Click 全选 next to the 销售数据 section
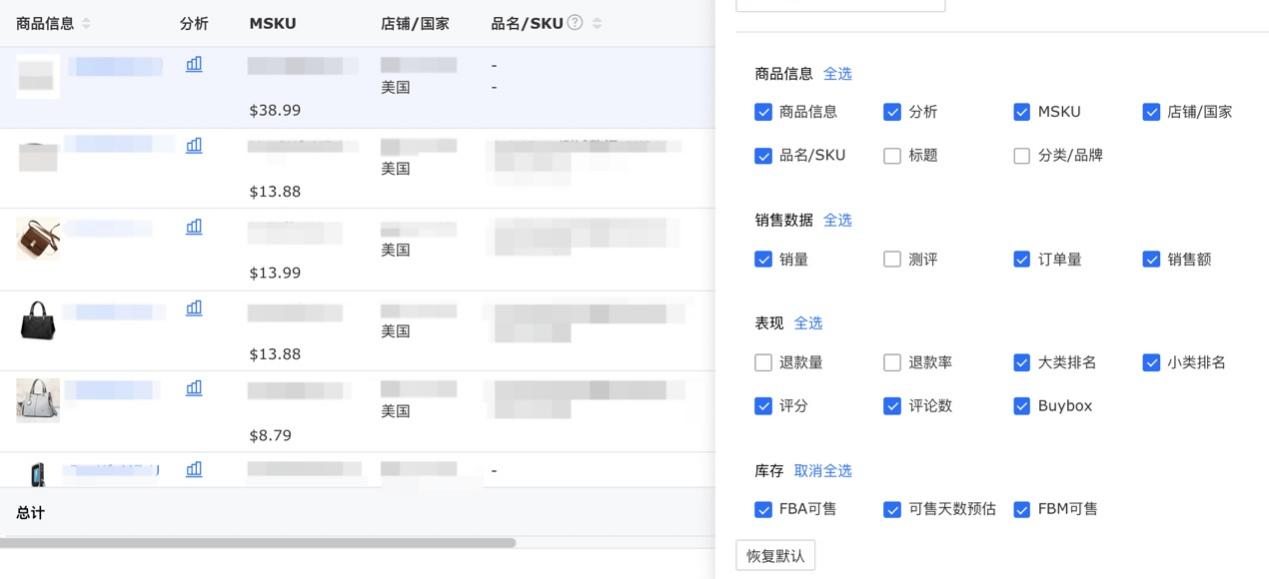The image size is (1269, 579). (837, 219)
